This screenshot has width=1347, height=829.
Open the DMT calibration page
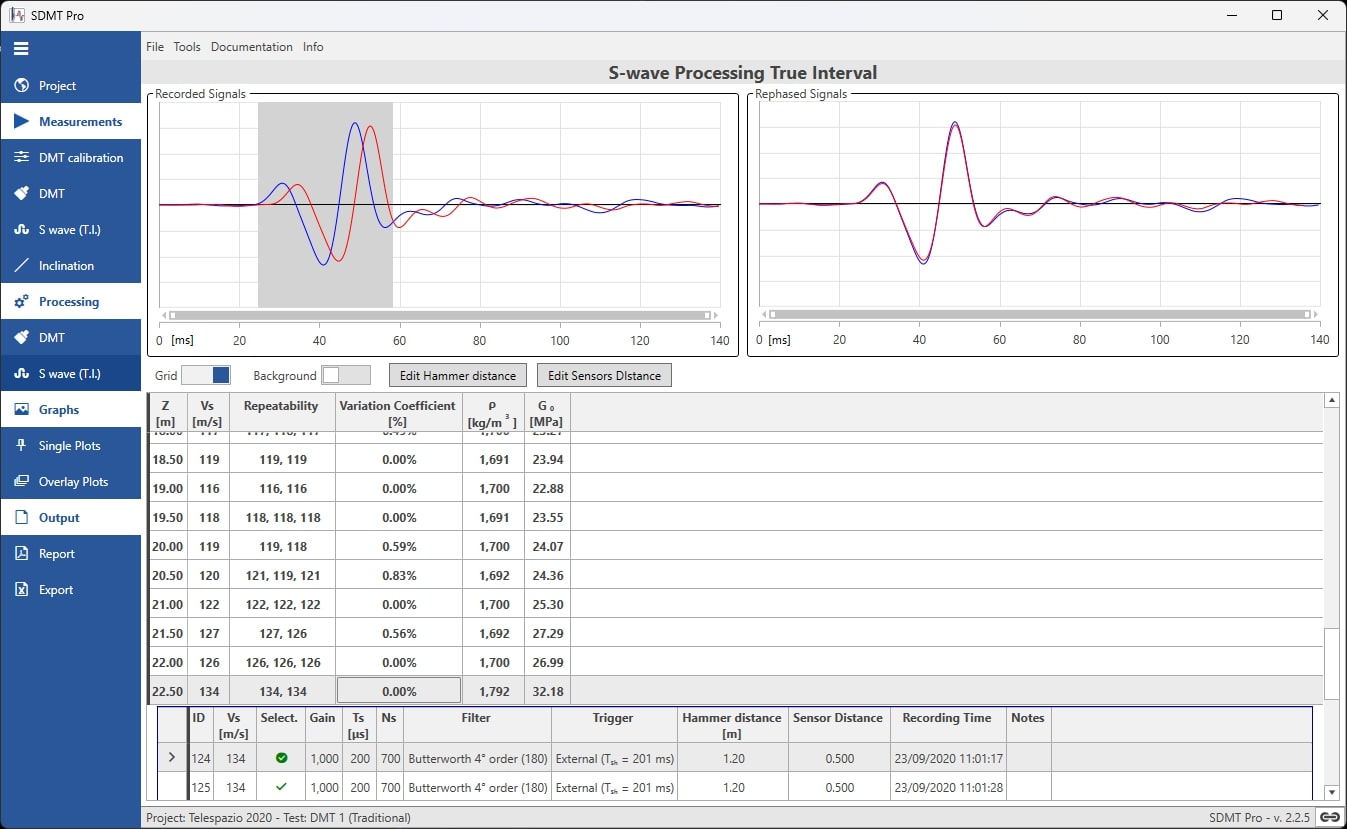[x=81, y=158]
